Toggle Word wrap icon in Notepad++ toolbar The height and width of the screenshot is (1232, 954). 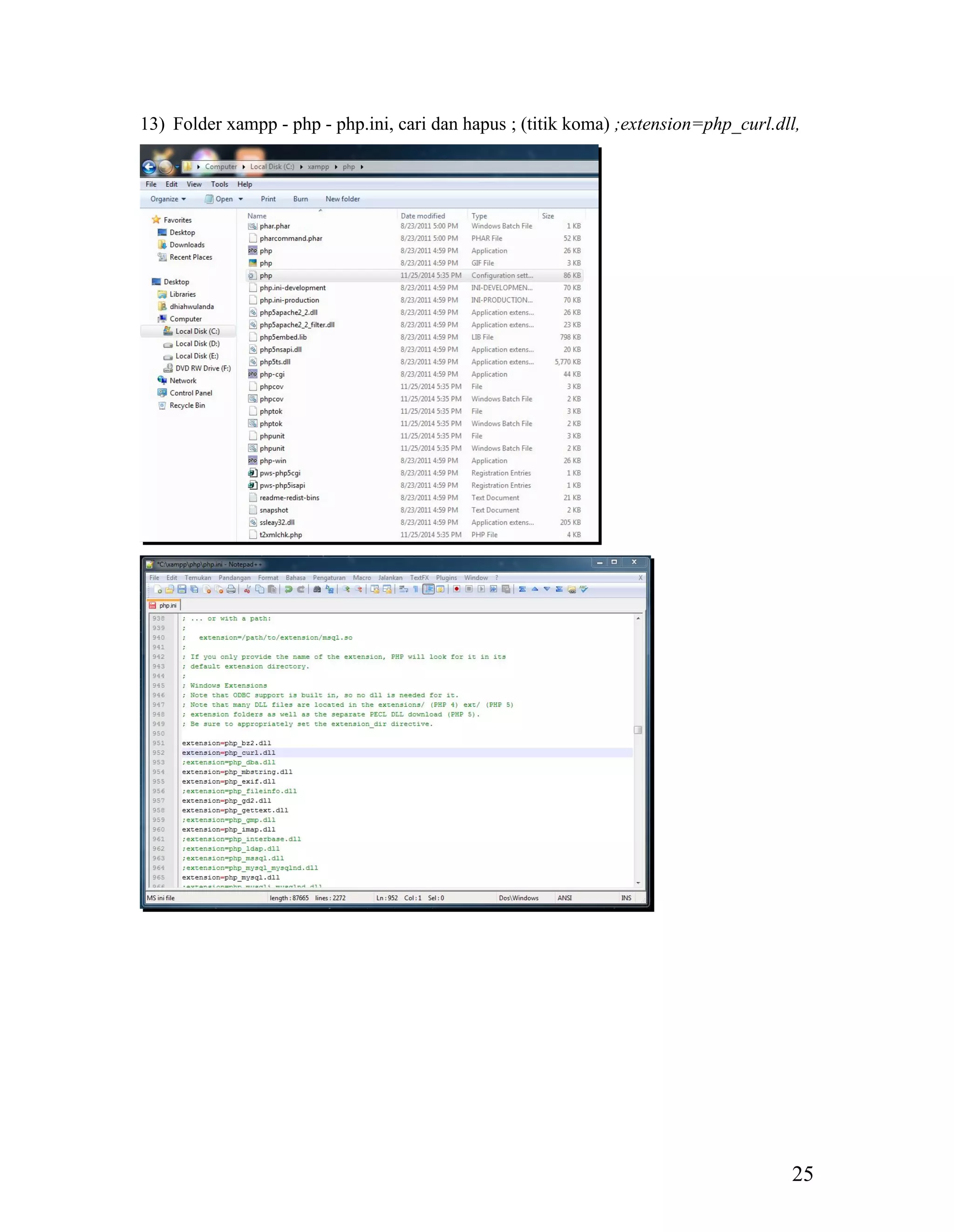tap(403, 589)
